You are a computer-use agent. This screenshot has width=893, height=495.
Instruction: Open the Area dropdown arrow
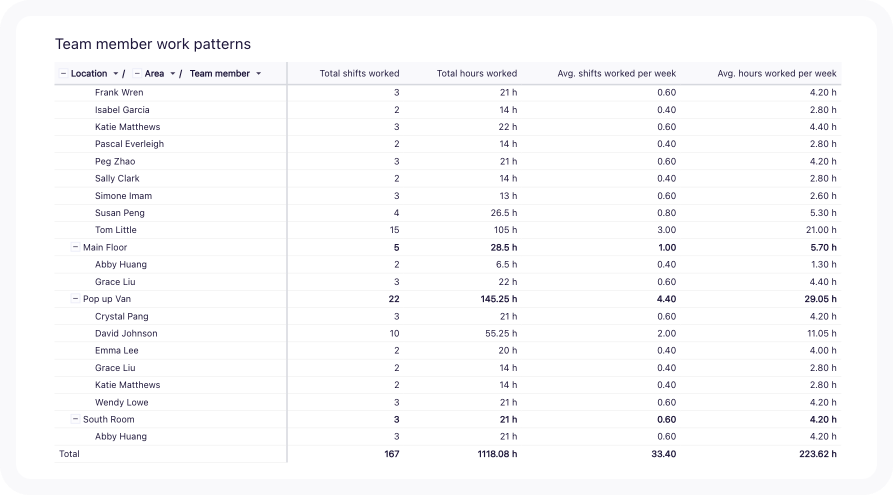tap(173, 73)
